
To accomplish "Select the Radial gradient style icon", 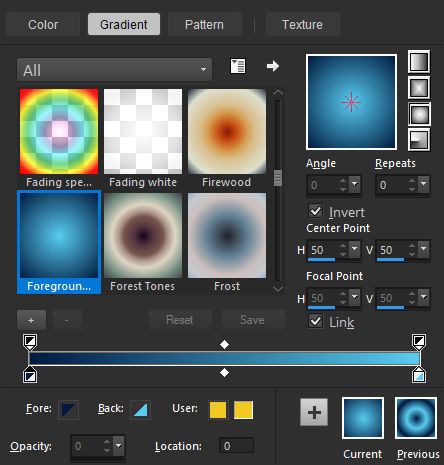I will coord(419,140).
